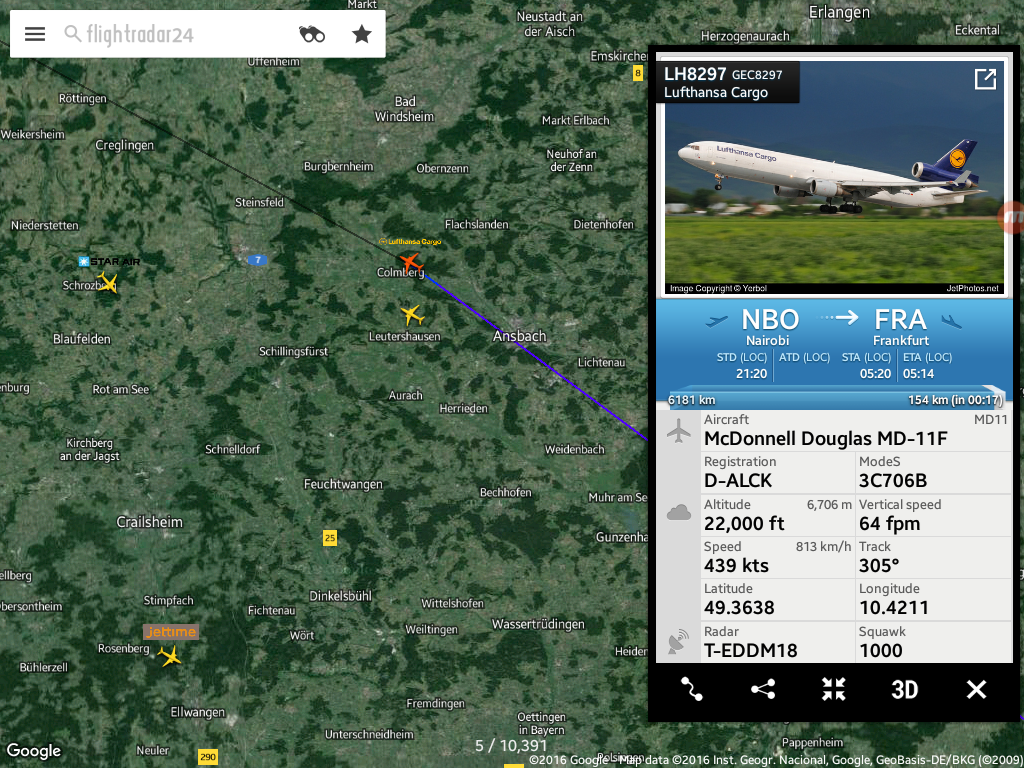Open bookmarks star icon

coord(362,34)
